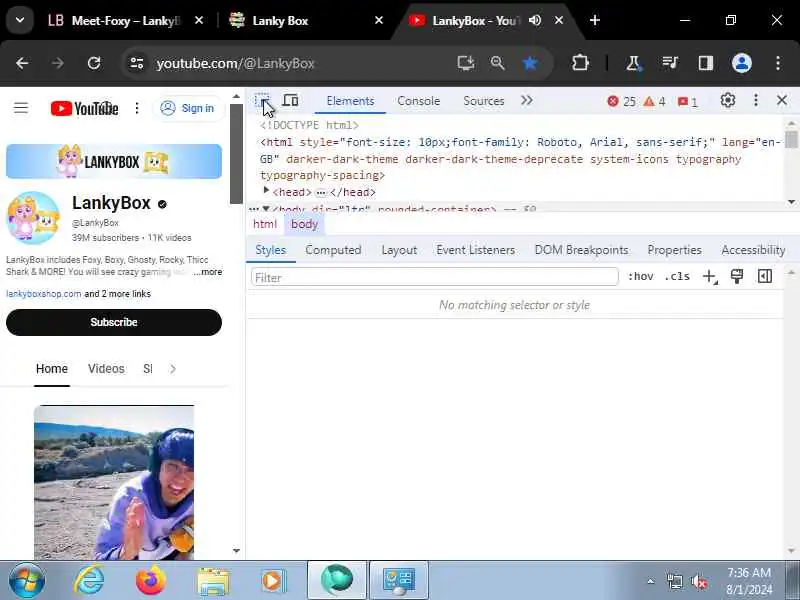The image size is (800, 600).
Task: Show the and 2 more links text
Action: tap(117, 294)
